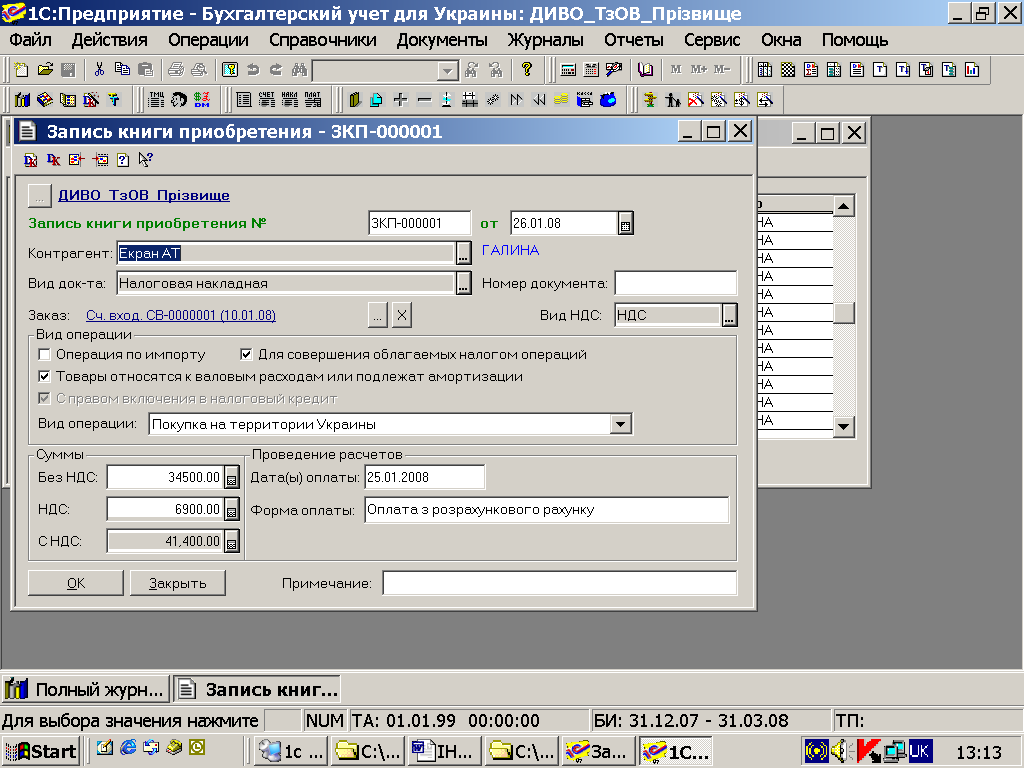Open the Контрагент selection ellipsis button
This screenshot has height=768, width=1024.
click(463, 253)
